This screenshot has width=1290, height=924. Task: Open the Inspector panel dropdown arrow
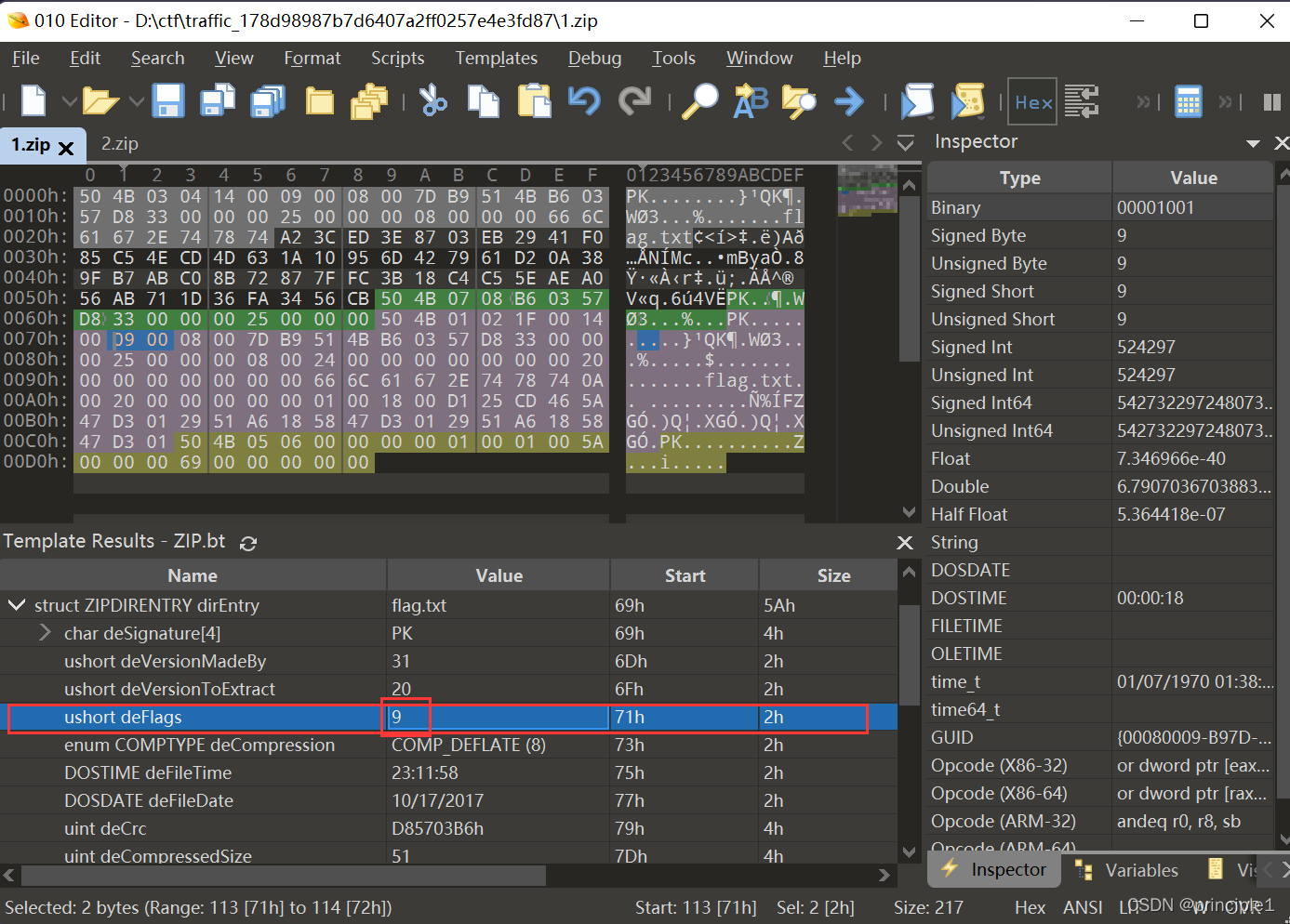click(1253, 143)
